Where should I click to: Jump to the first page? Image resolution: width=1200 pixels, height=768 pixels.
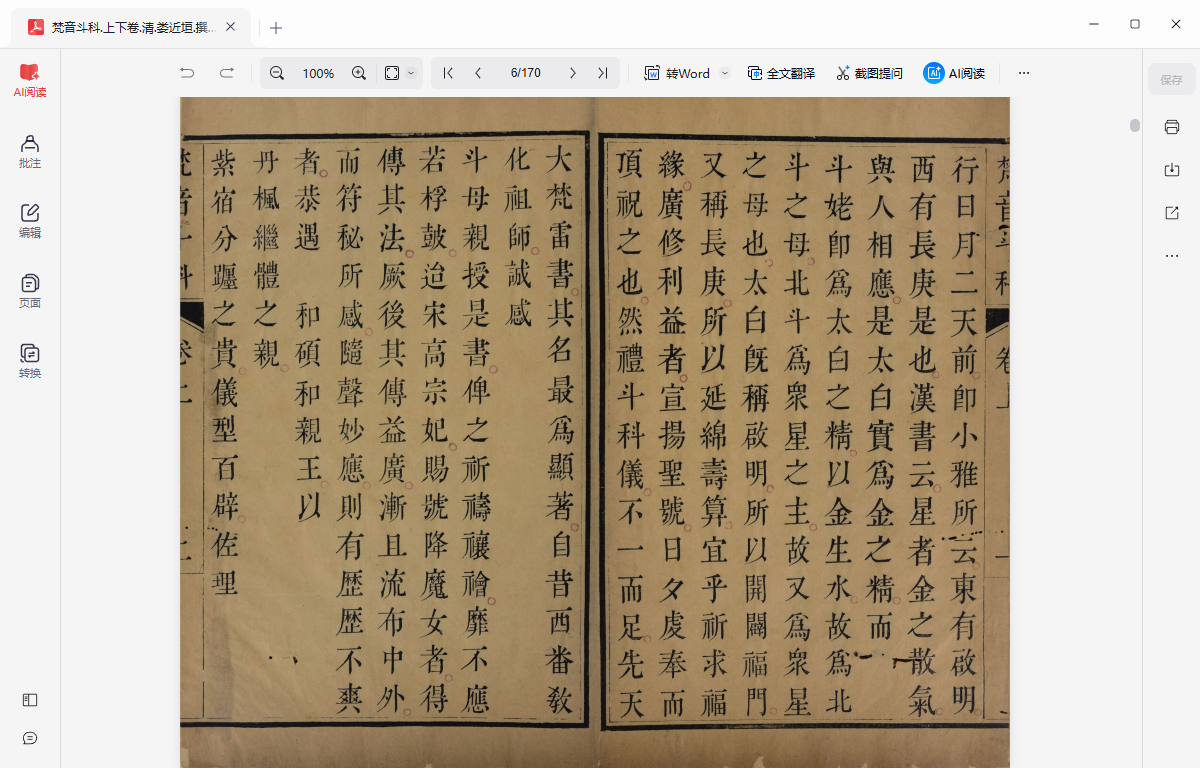[448, 73]
